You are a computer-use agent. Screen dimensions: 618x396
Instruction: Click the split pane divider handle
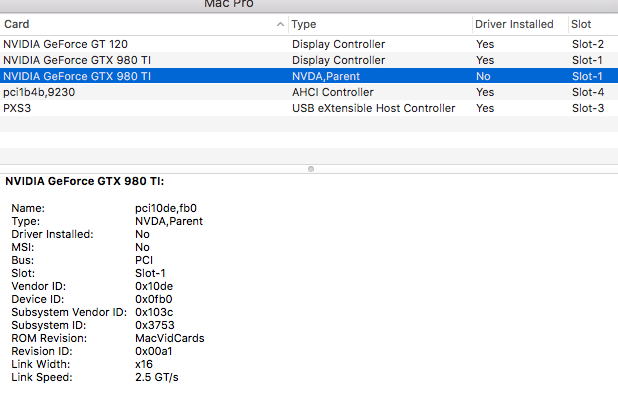pos(311,169)
